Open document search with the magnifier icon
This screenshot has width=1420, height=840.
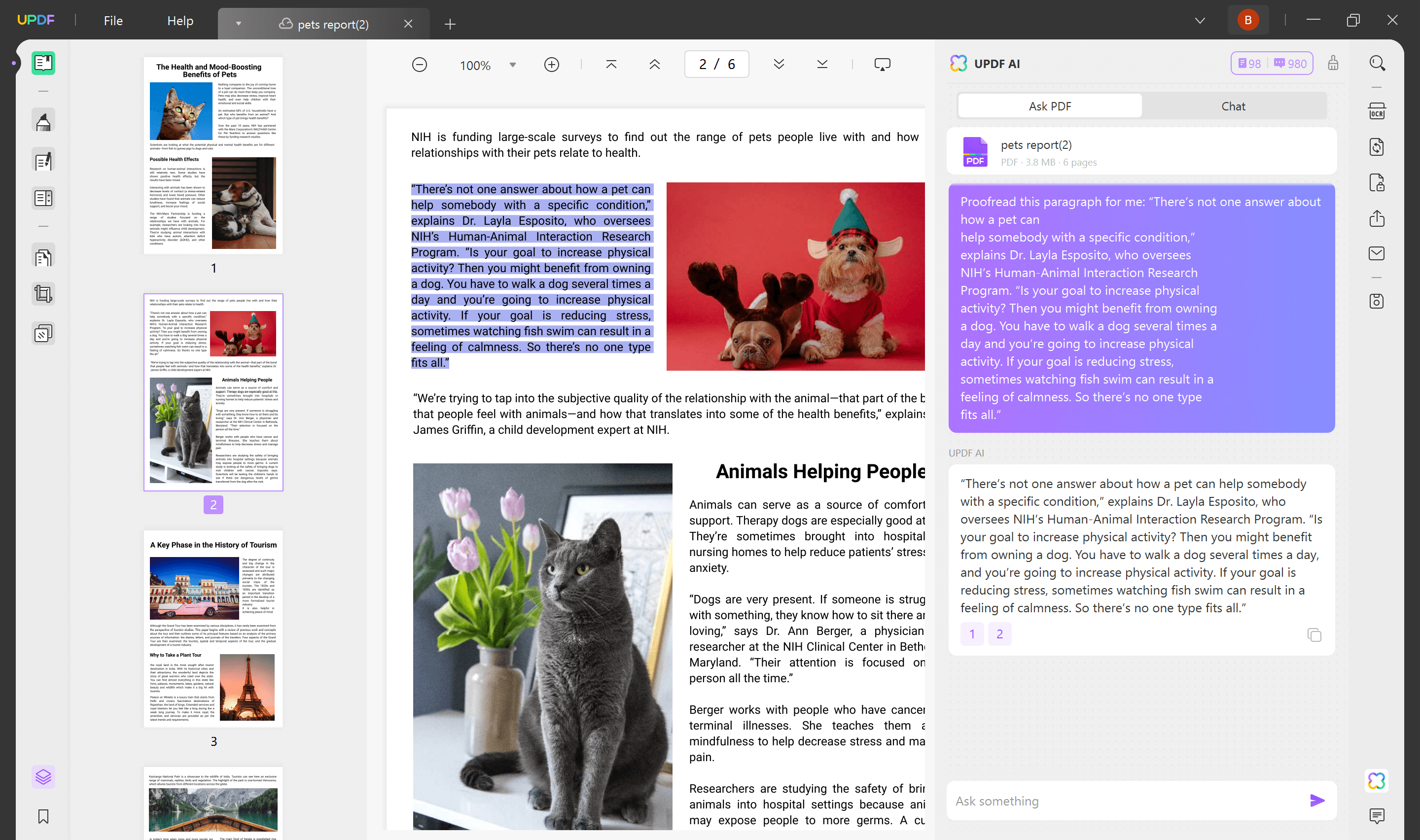[1378, 63]
